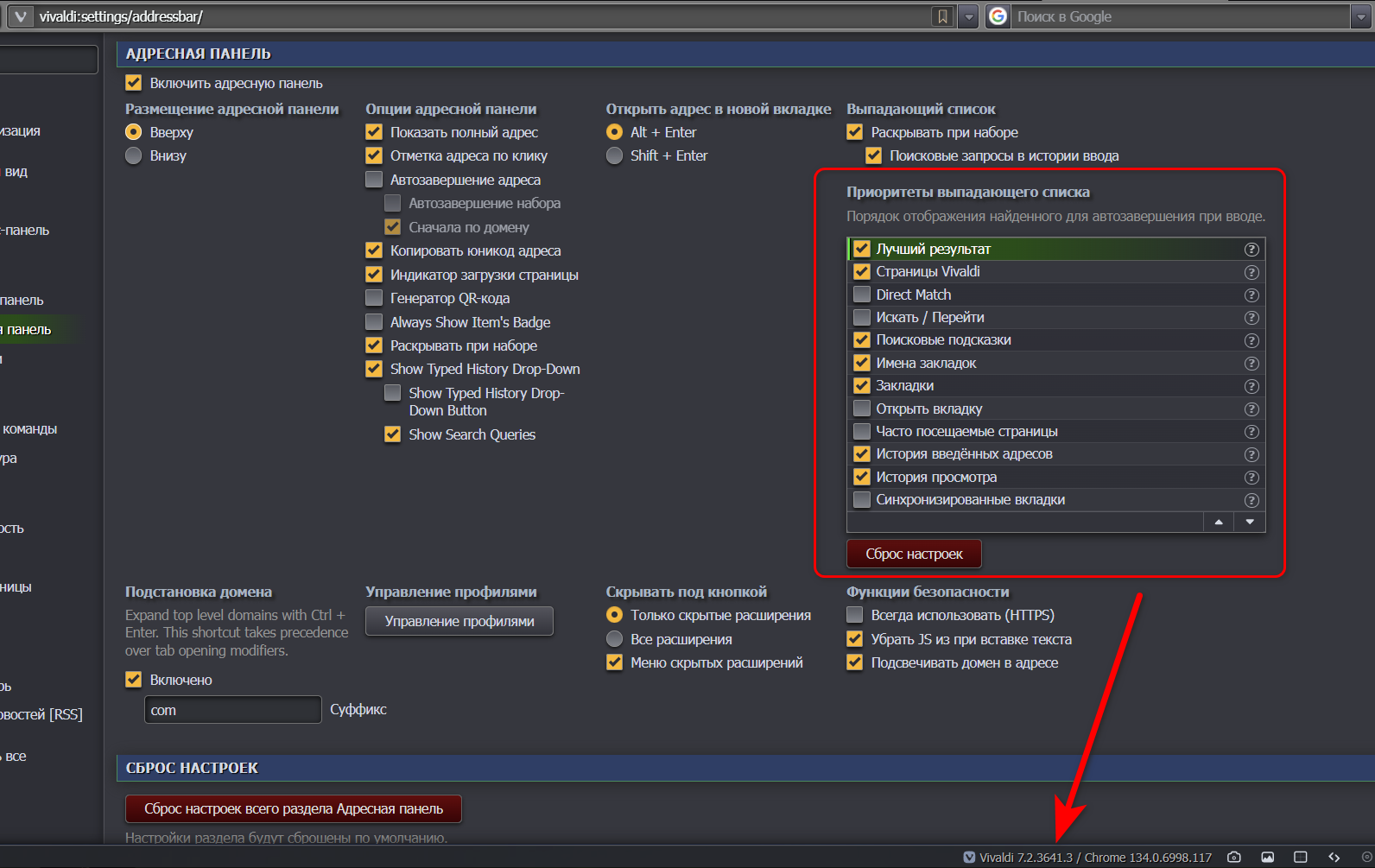
Task: Select Вверху address bar placement
Action: click(x=133, y=132)
